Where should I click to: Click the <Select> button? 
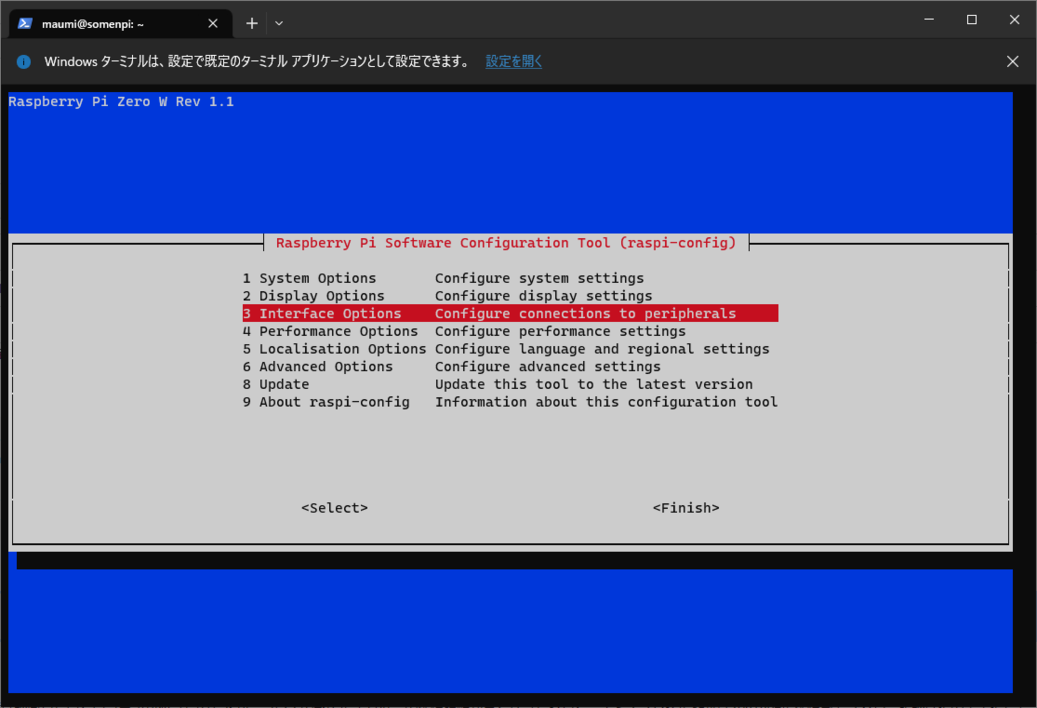tap(335, 508)
